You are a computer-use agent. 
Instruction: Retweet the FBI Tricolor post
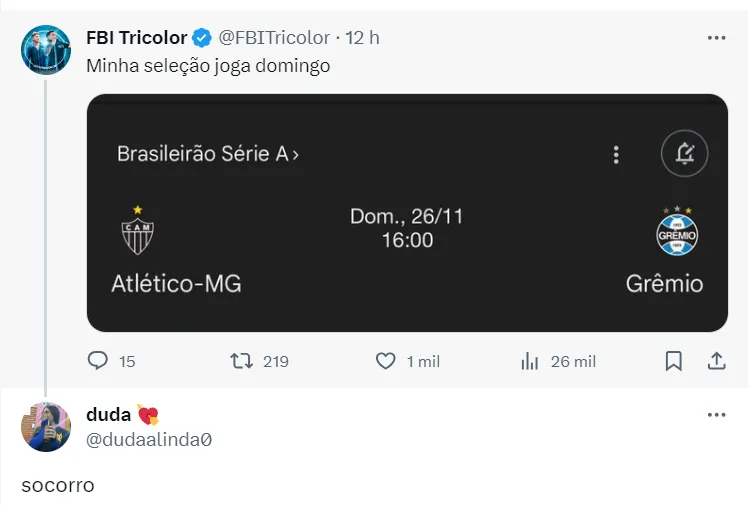click(x=241, y=361)
